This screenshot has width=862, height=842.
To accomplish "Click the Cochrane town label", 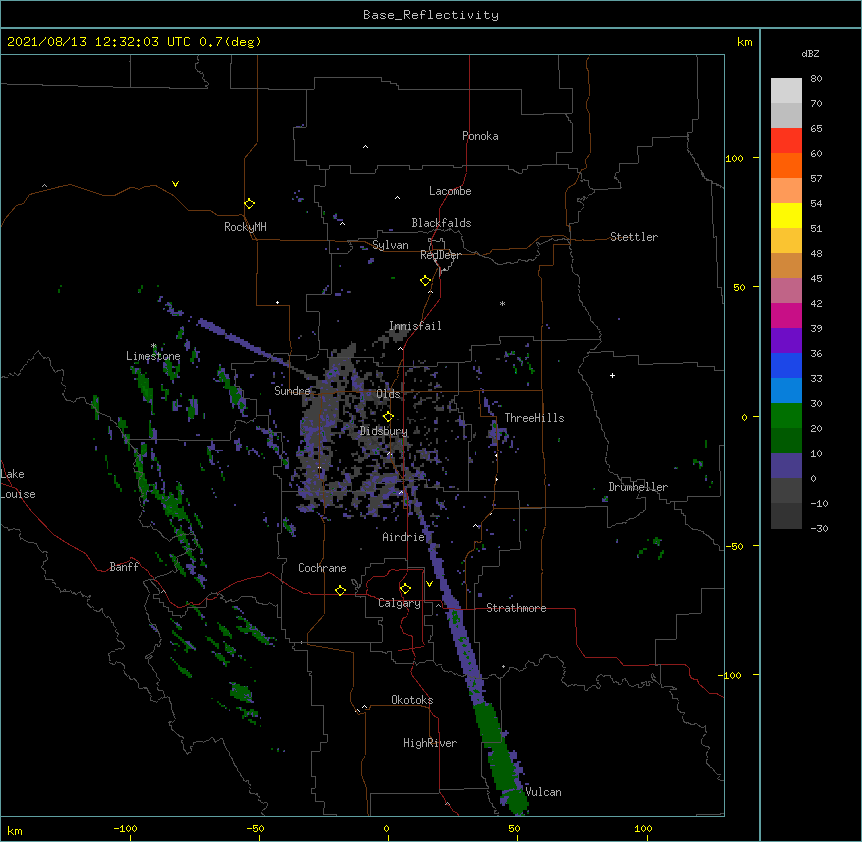I will 322,568.
